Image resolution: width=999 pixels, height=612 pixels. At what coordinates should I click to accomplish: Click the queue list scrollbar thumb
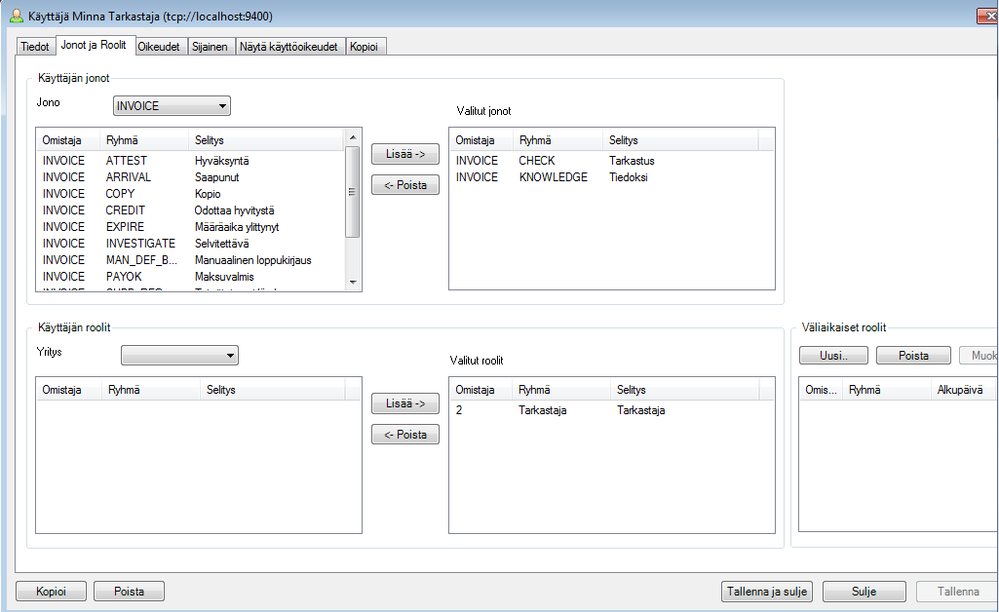click(x=352, y=192)
